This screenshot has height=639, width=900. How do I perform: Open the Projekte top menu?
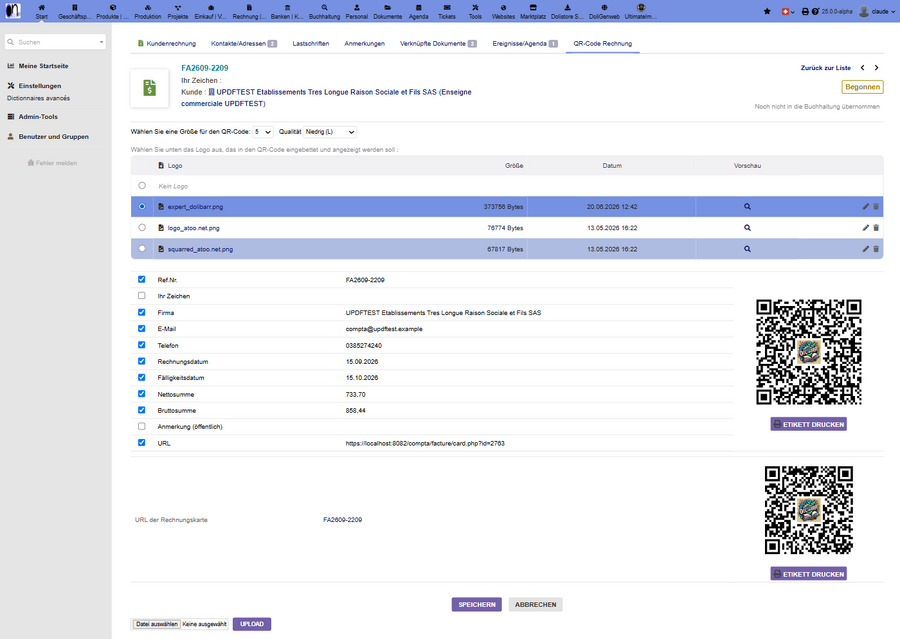coord(178,11)
